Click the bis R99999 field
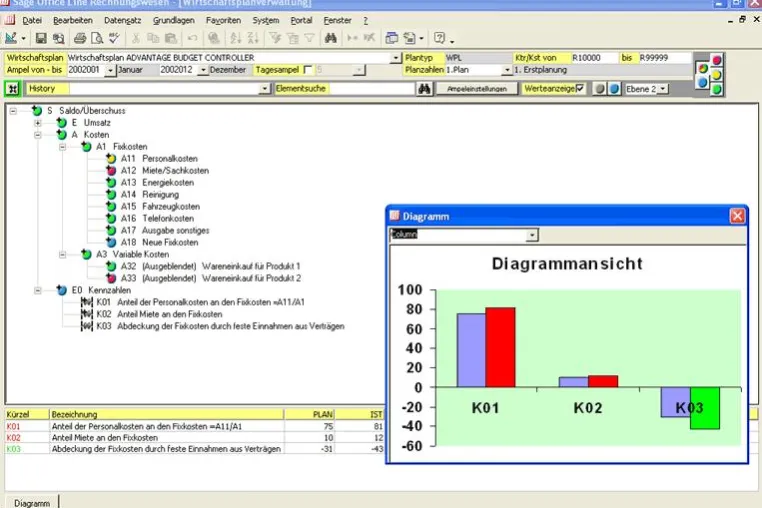 click(664, 58)
